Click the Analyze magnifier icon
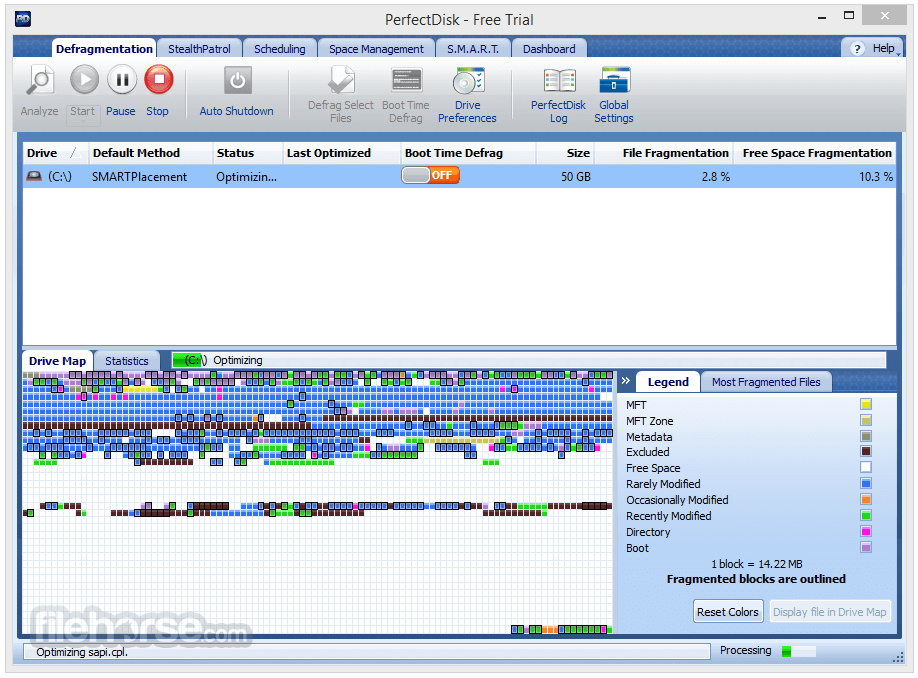The width and height of the screenshot is (918, 678). click(x=39, y=80)
